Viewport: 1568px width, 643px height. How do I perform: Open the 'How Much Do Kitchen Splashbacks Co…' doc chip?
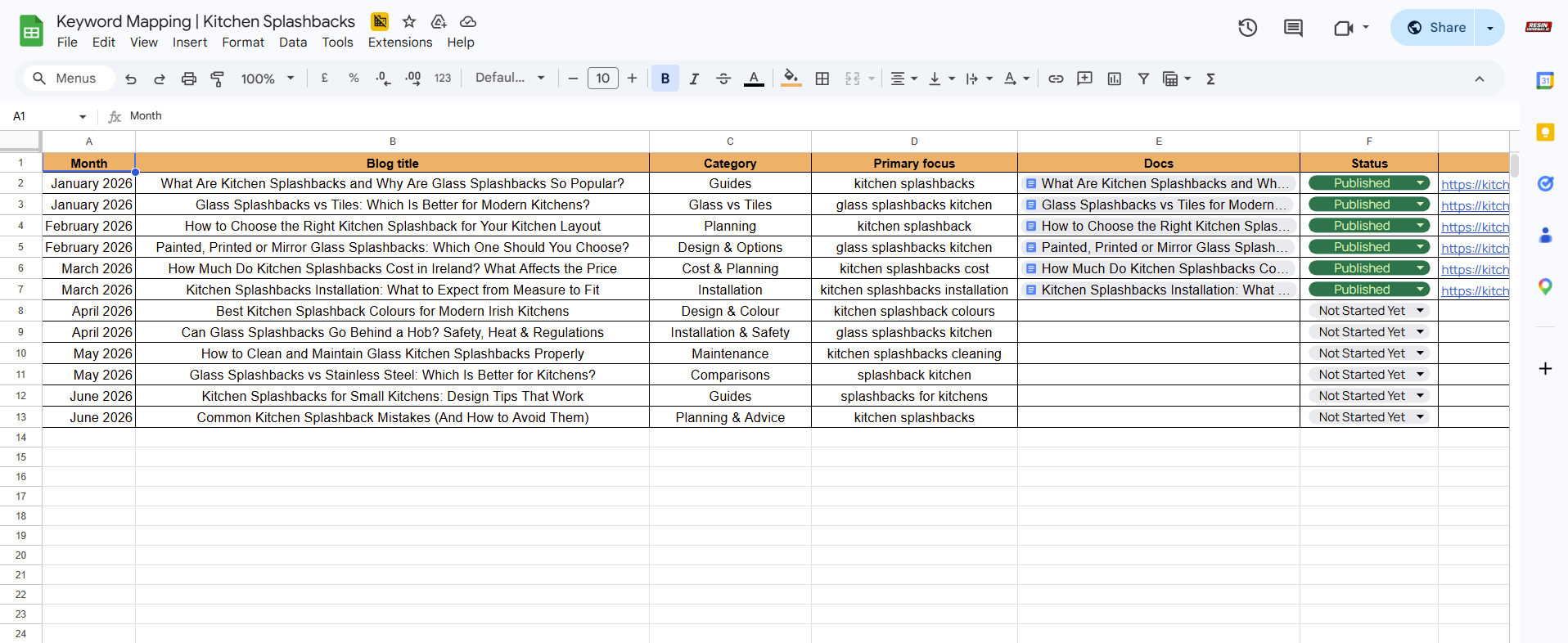pyautogui.click(x=1157, y=268)
